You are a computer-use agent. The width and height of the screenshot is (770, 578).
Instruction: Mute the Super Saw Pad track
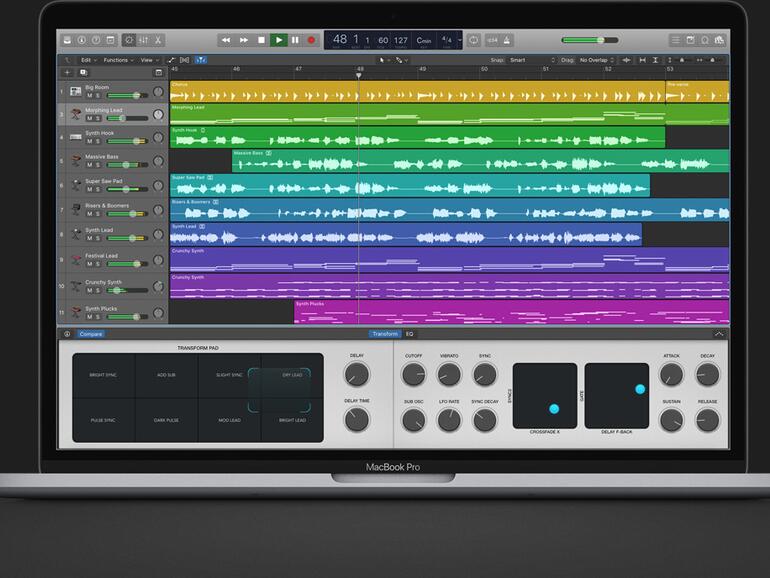coord(89,189)
